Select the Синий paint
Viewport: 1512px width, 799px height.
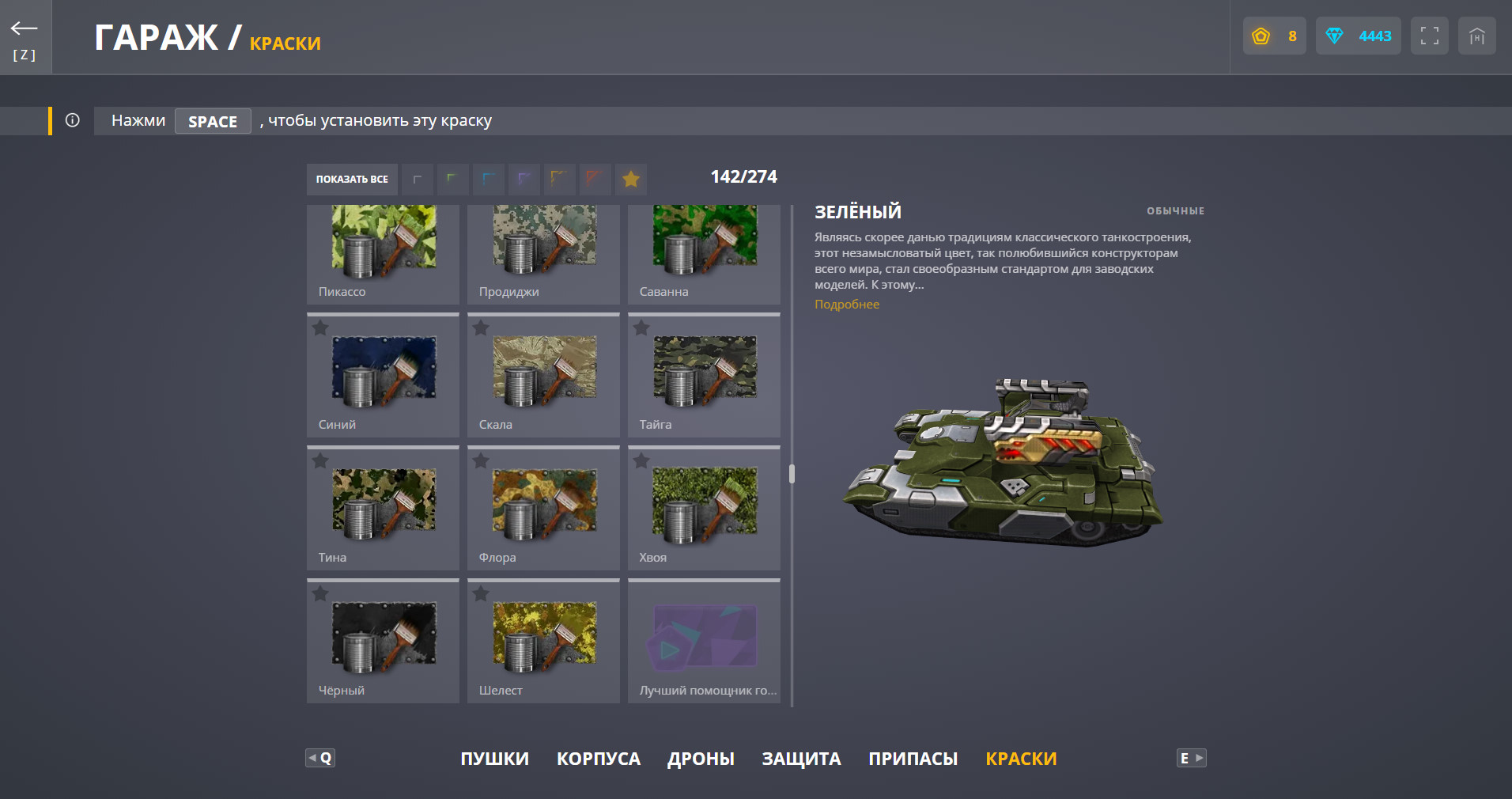pos(383,375)
